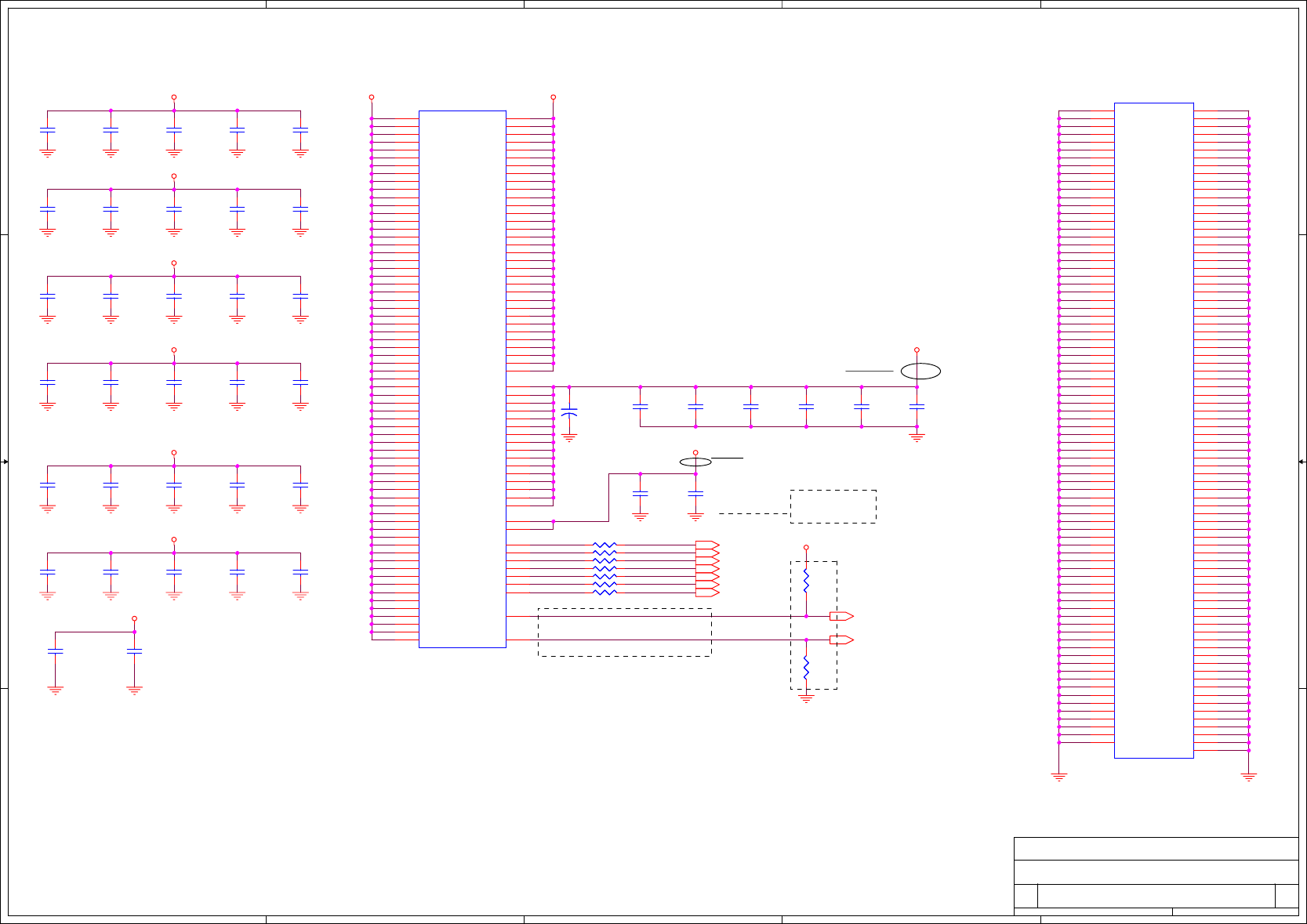Select ground symbol below the polarized capacitor
The height and width of the screenshot is (924, 1307).
tap(569, 439)
